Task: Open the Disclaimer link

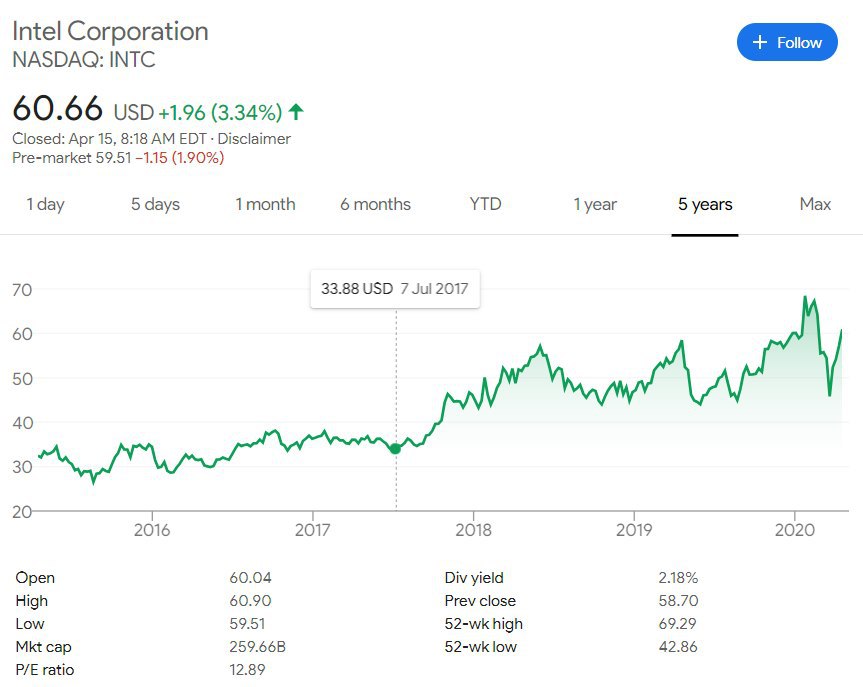Action: pos(254,139)
